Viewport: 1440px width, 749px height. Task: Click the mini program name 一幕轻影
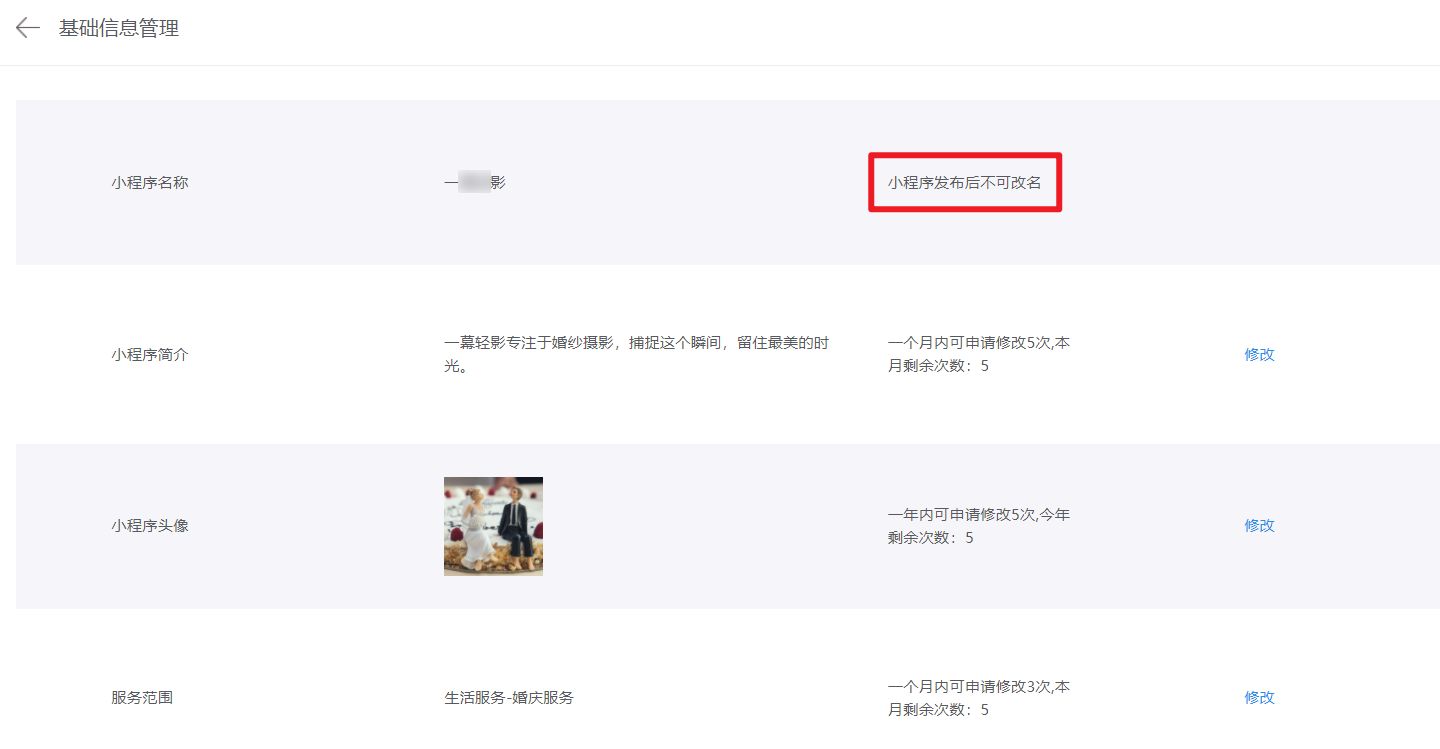click(x=475, y=182)
